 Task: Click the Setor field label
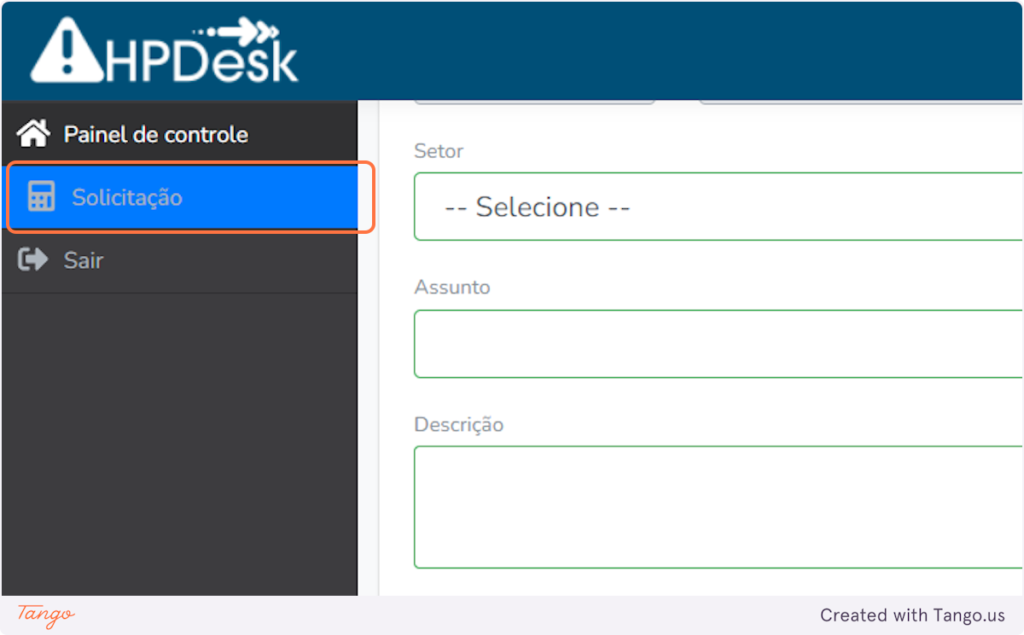tap(438, 151)
